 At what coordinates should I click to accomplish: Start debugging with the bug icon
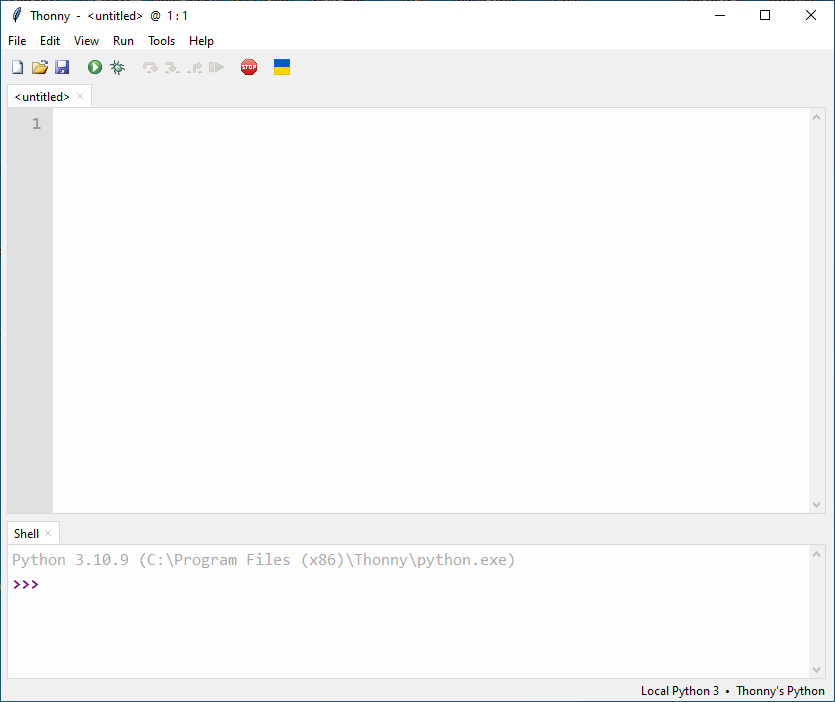pos(117,67)
